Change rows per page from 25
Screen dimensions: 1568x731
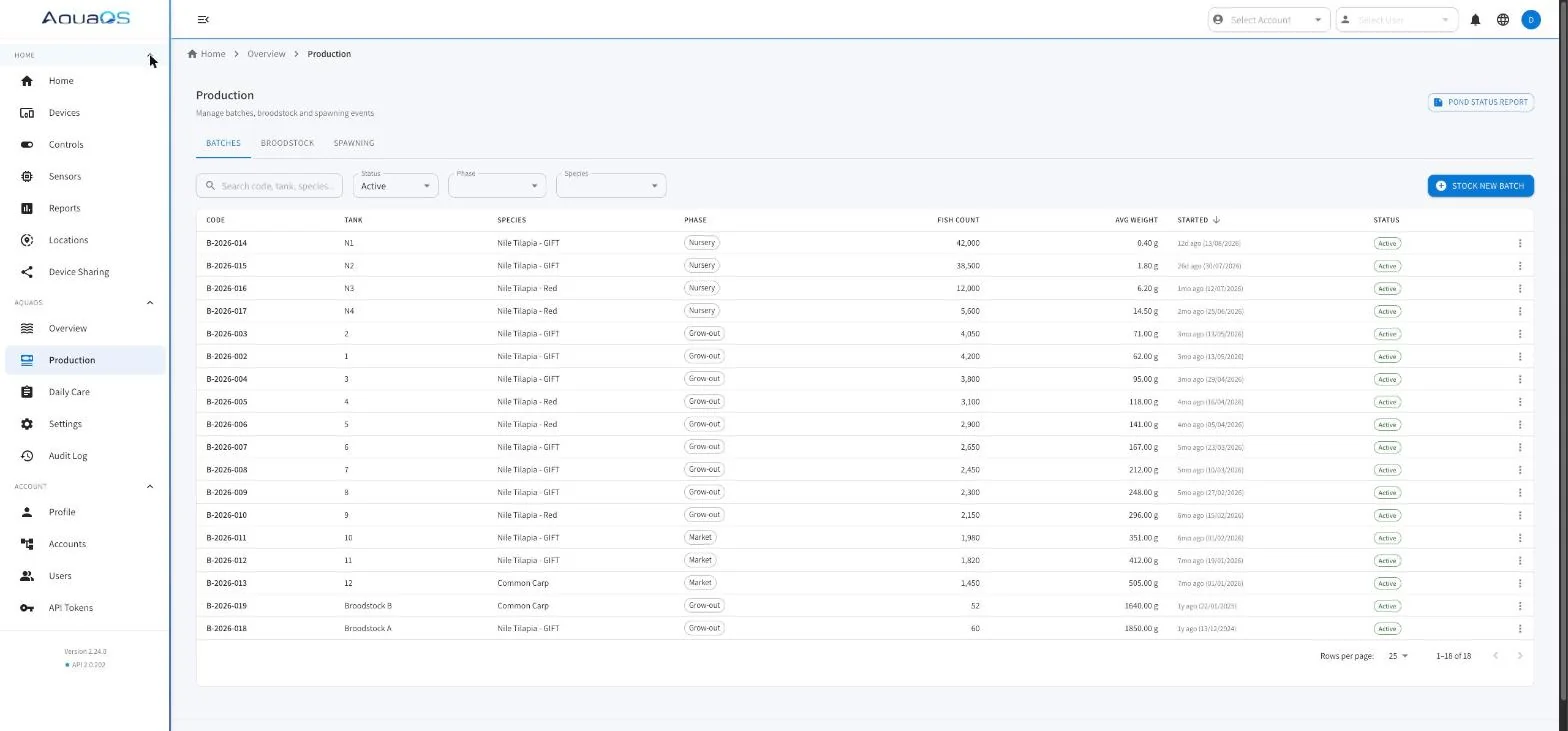[x=1397, y=656]
